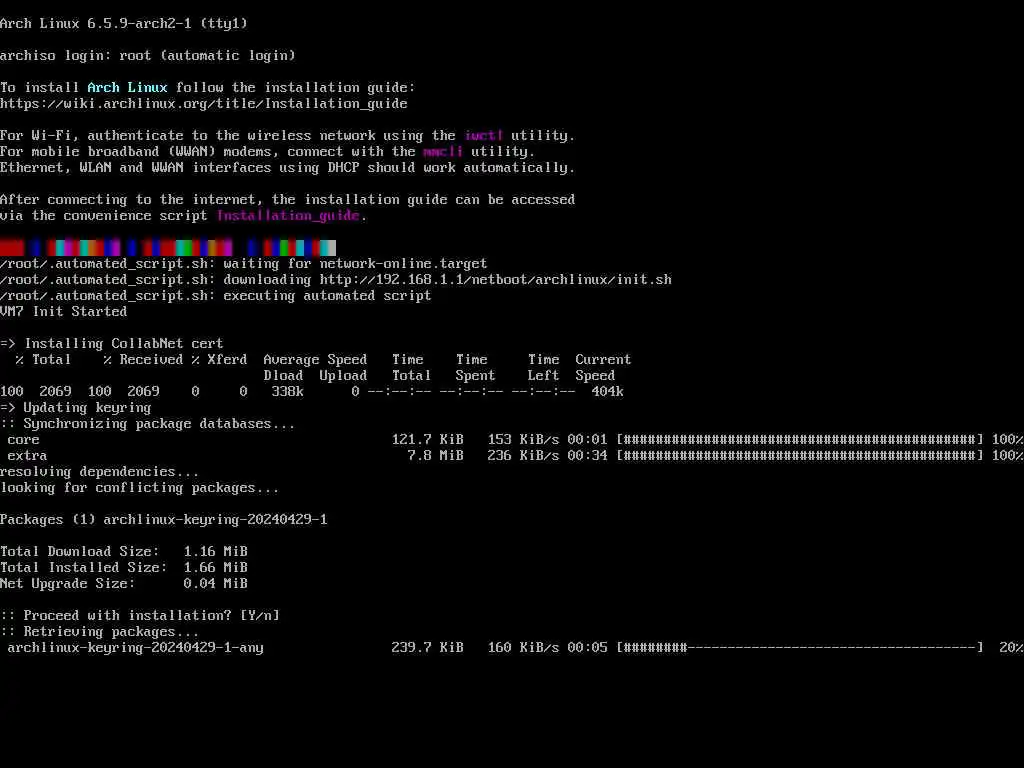Screen dimensions: 1024x768
Task: Click the 'Total Download Size: 1.16 MiB' line
Action: coord(124,552)
